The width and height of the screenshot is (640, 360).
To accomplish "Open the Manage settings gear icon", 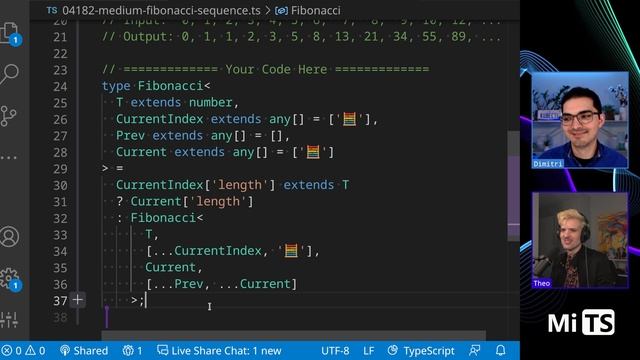I will click(x=10, y=279).
